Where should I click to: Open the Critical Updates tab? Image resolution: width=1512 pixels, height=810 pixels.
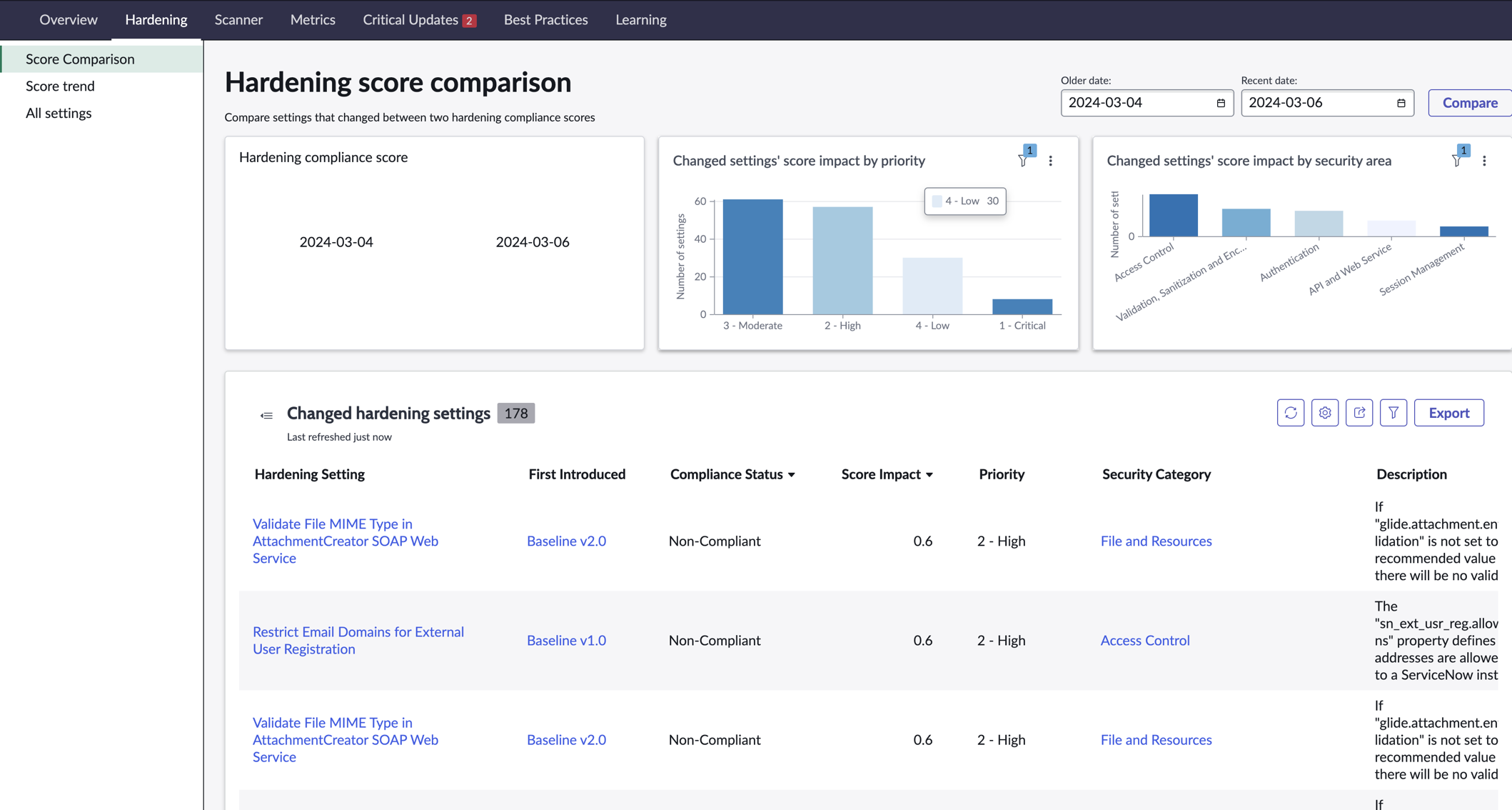point(410,19)
